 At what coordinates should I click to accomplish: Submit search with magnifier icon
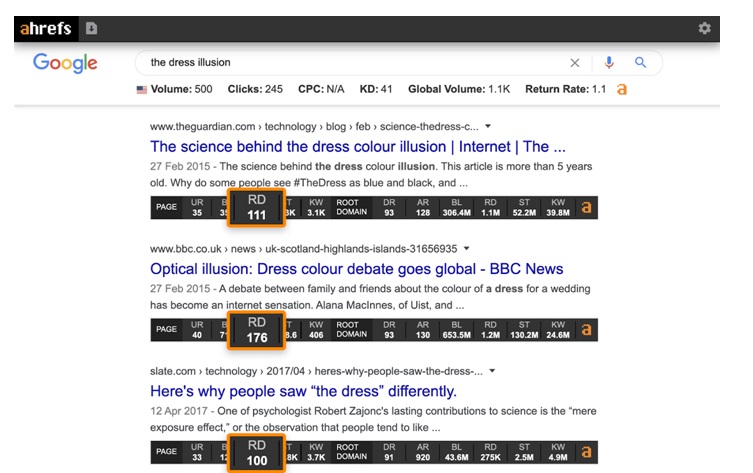click(x=640, y=62)
